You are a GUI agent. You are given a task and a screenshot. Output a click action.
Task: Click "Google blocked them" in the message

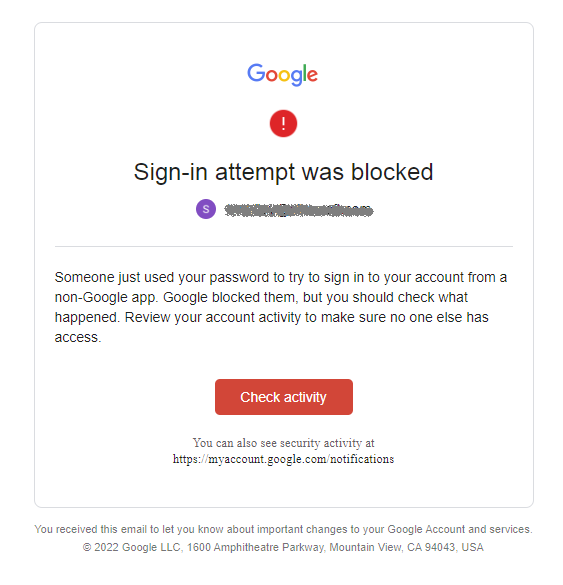tap(229, 297)
